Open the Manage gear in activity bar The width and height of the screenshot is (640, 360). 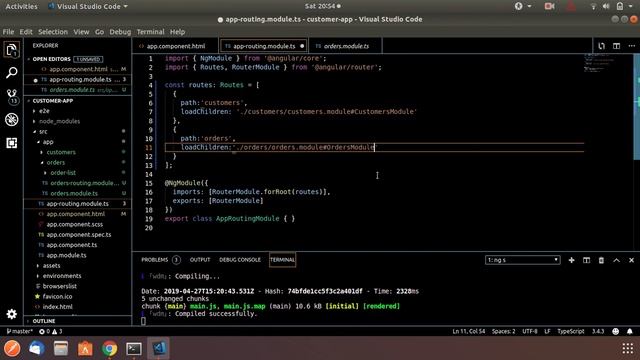(x=11, y=313)
